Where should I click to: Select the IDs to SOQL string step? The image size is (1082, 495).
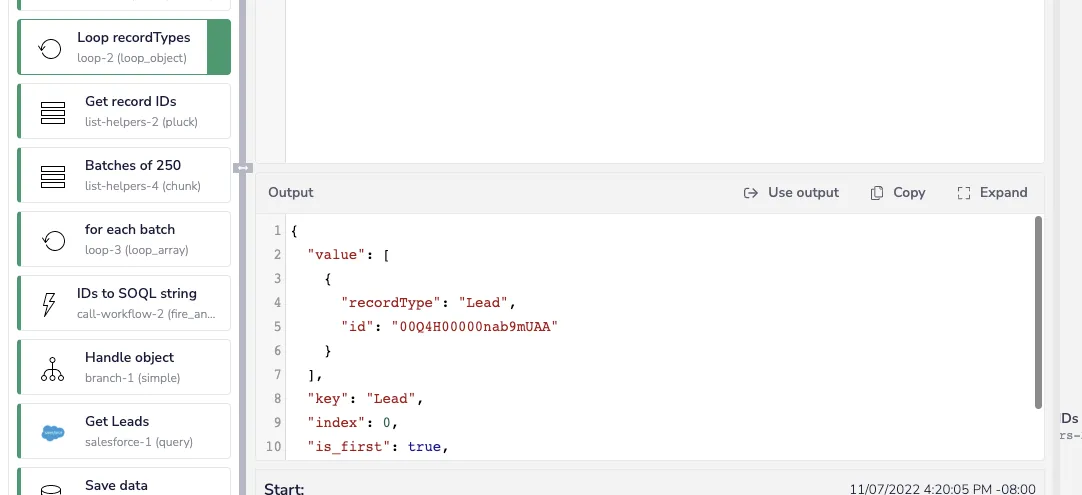point(124,303)
